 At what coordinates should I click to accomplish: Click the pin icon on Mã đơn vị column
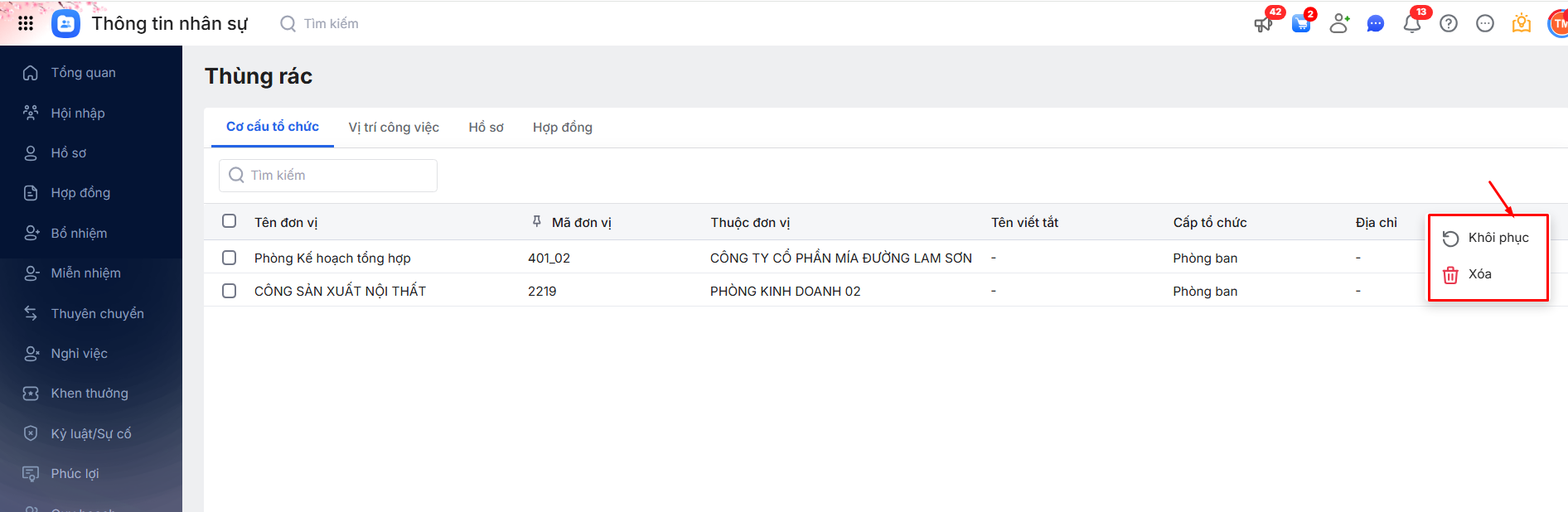click(537, 221)
